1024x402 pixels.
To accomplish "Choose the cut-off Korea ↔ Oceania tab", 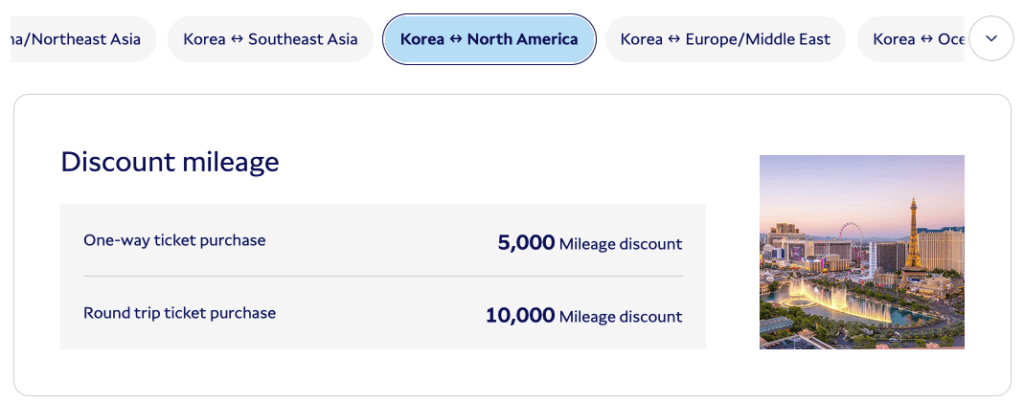I will (x=915, y=40).
